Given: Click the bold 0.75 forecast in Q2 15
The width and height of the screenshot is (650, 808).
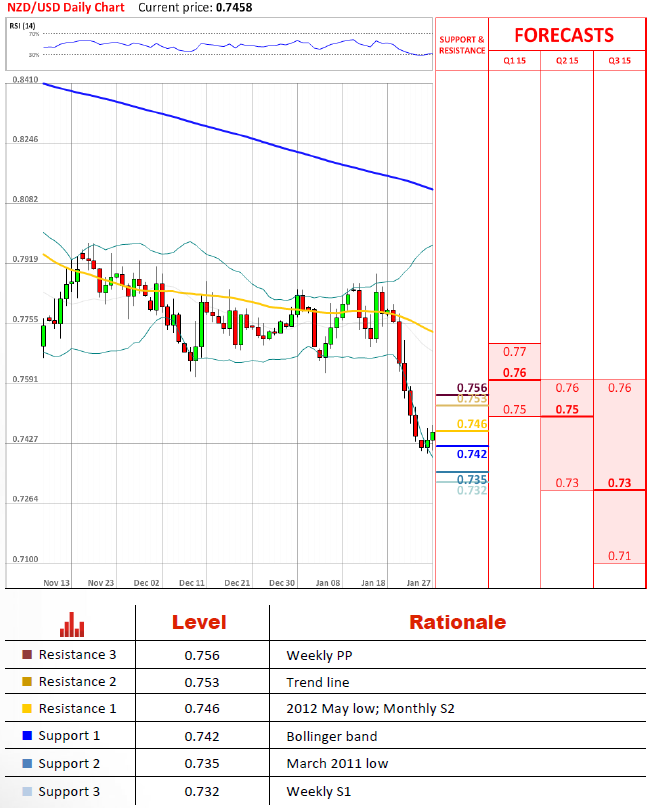Looking at the screenshot, I should pos(567,409).
